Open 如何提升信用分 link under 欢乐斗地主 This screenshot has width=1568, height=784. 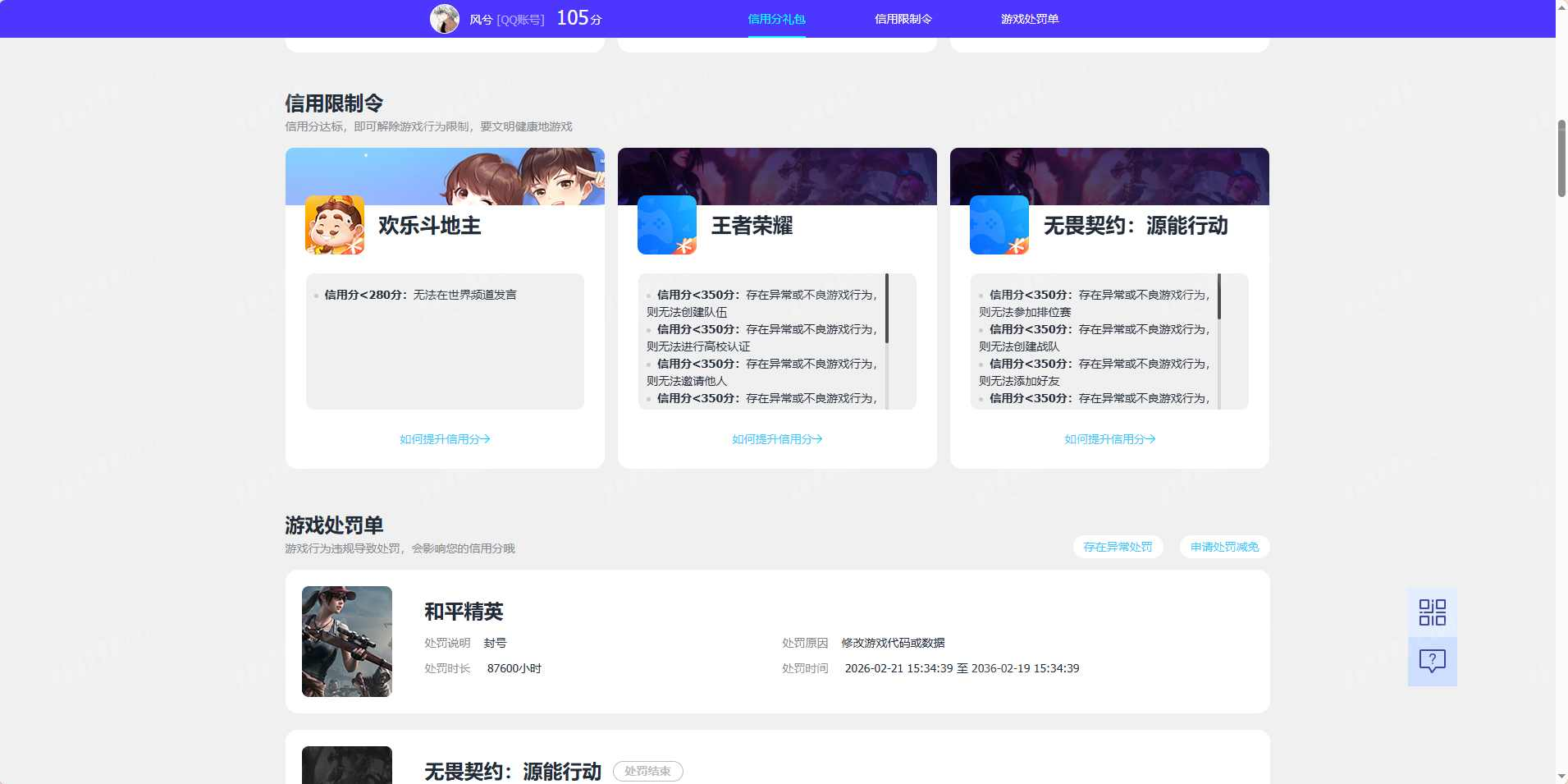445,439
